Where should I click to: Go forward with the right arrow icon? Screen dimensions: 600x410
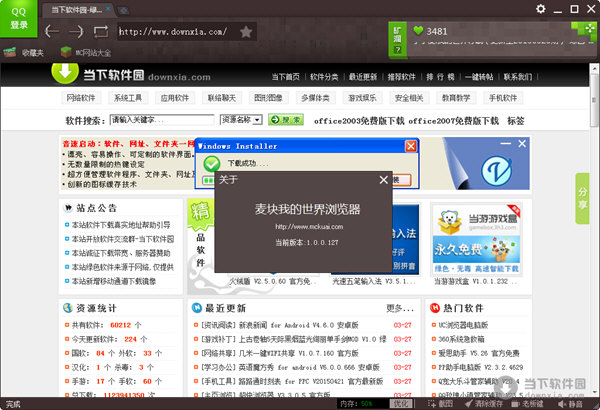point(76,31)
